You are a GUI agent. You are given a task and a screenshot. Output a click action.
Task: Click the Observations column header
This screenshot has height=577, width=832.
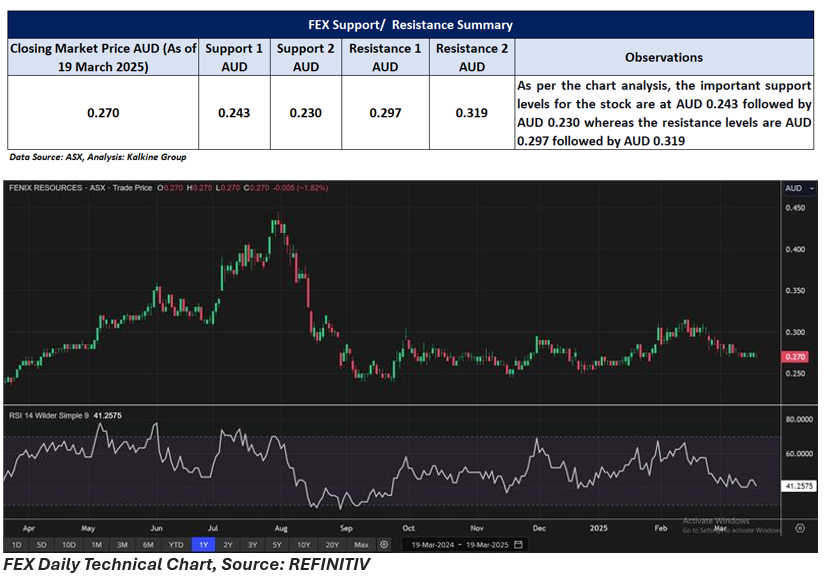tap(664, 57)
